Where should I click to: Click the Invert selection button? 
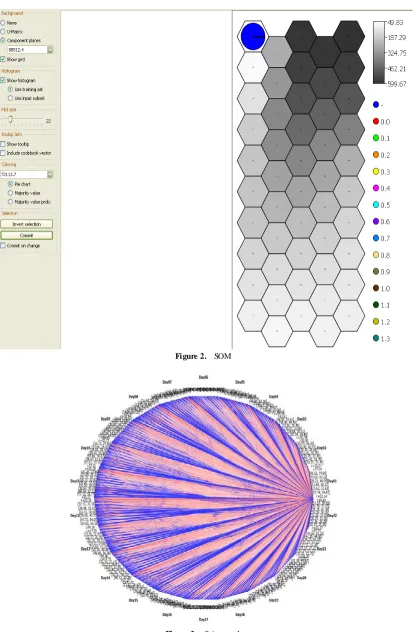[x=27, y=224]
